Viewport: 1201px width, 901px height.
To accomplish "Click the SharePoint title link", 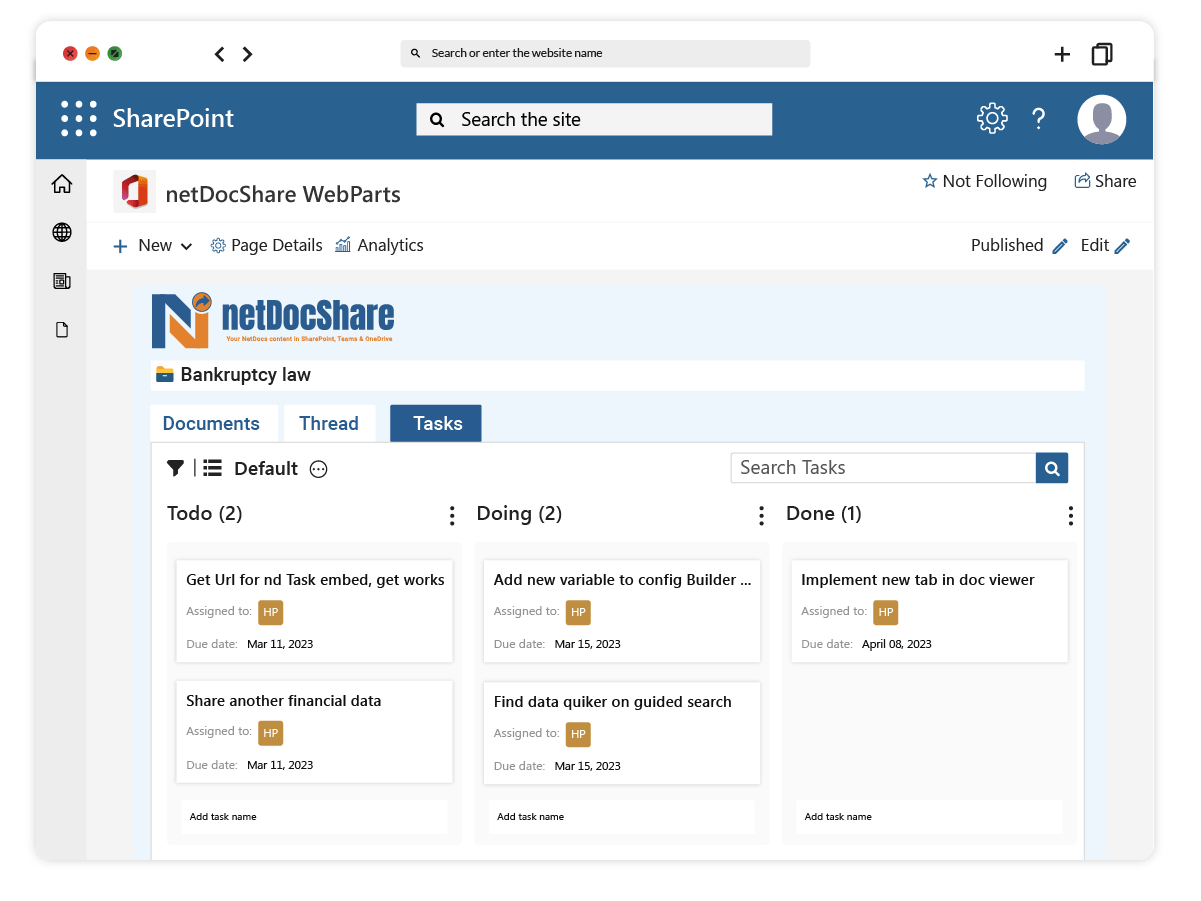I will click(173, 118).
